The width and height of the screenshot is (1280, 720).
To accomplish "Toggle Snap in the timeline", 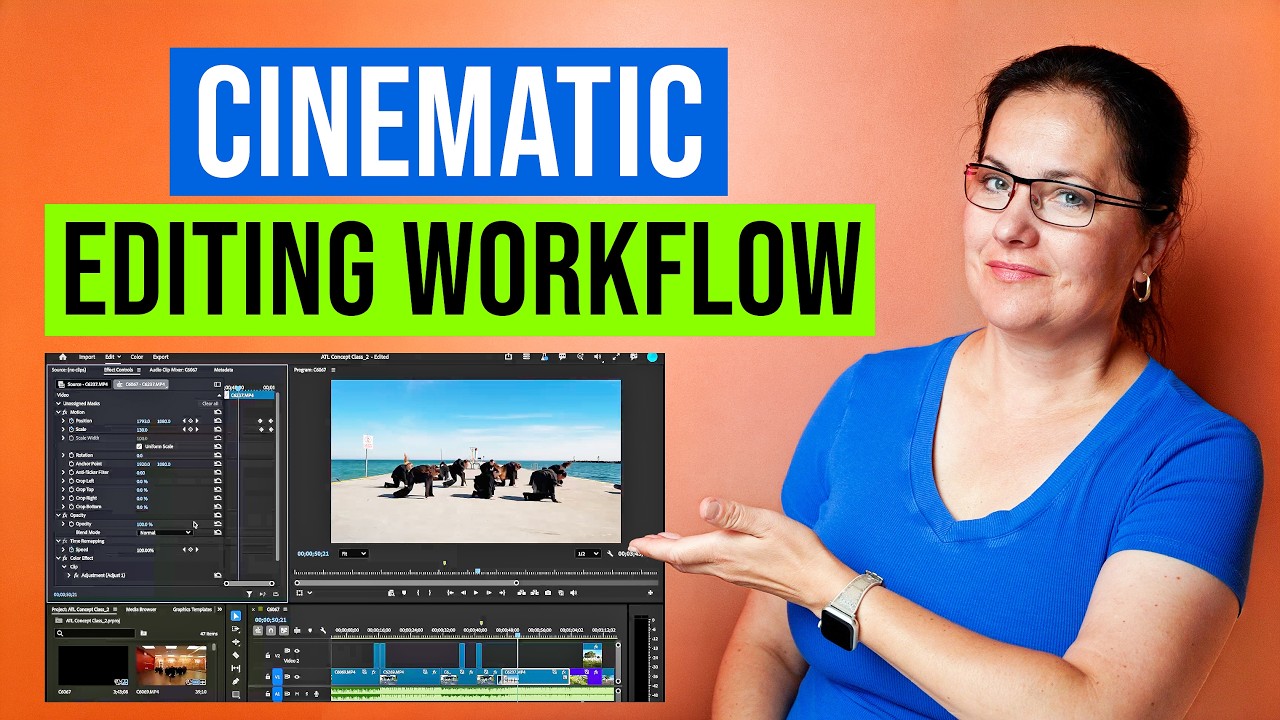I will click(x=271, y=630).
